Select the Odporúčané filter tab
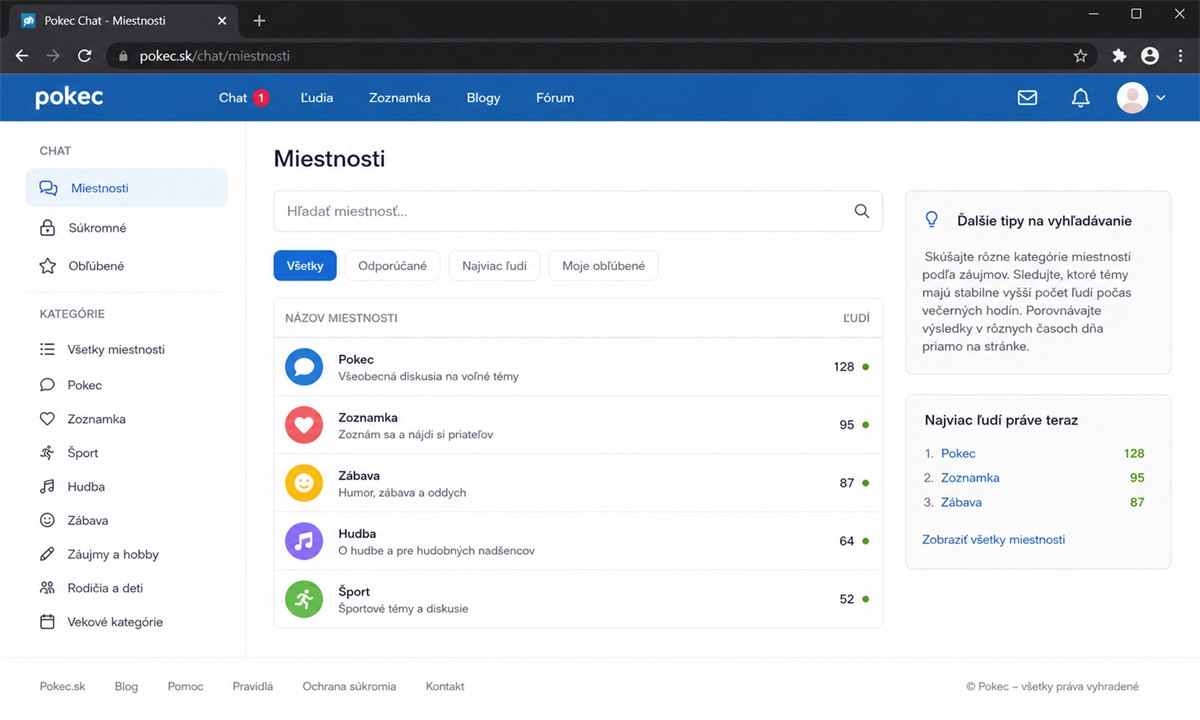This screenshot has width=1200, height=720. click(392, 266)
